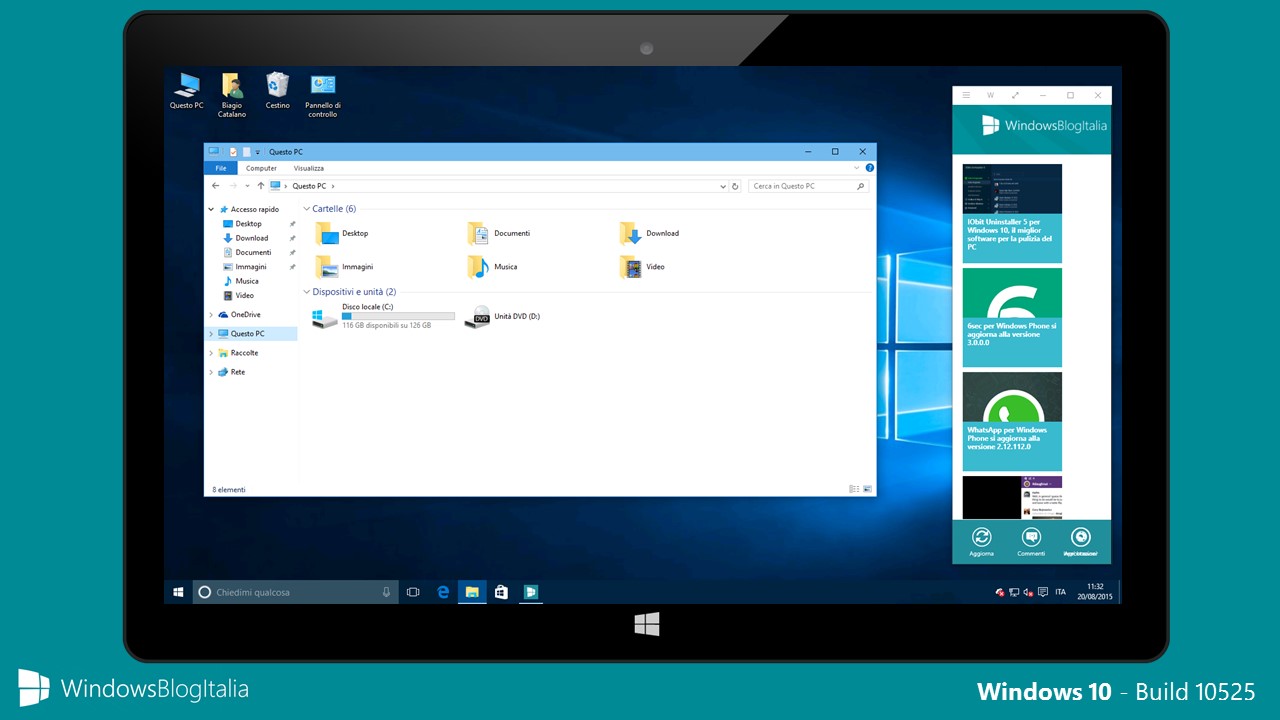1280x720 pixels.
Task: Launch Microsoft Edge from taskbar
Action: (443, 592)
